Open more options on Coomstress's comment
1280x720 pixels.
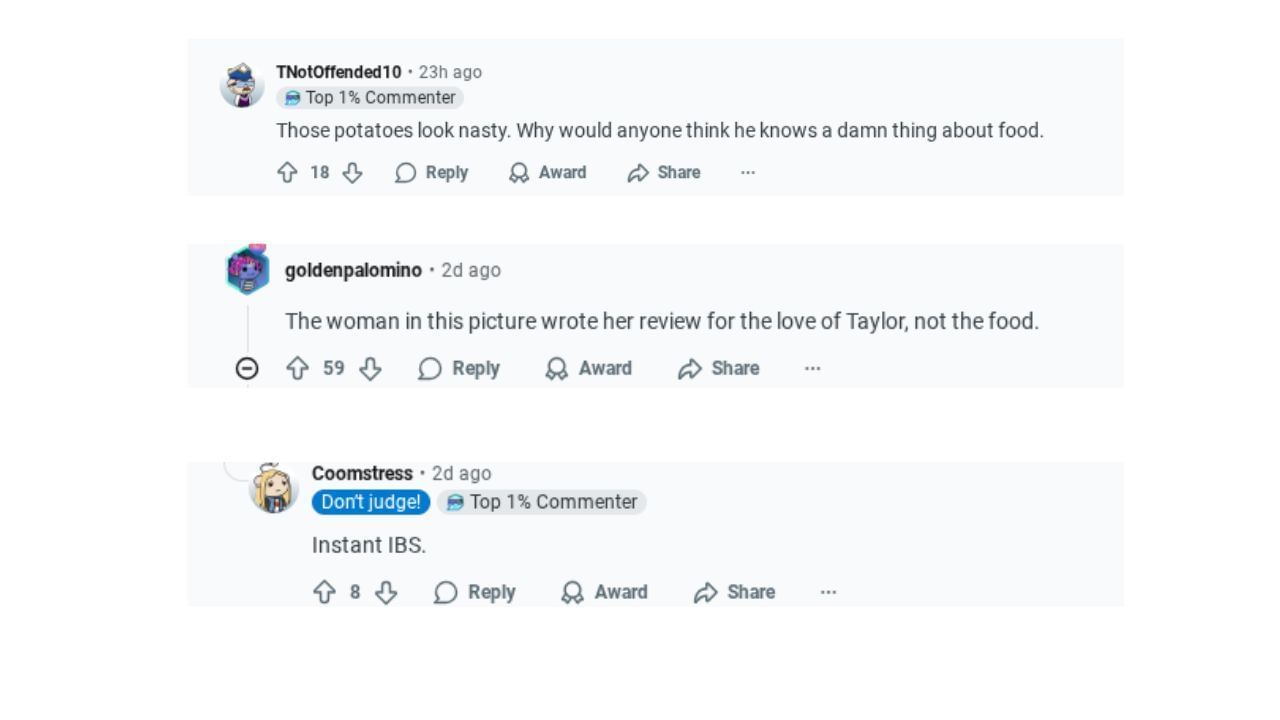828,592
